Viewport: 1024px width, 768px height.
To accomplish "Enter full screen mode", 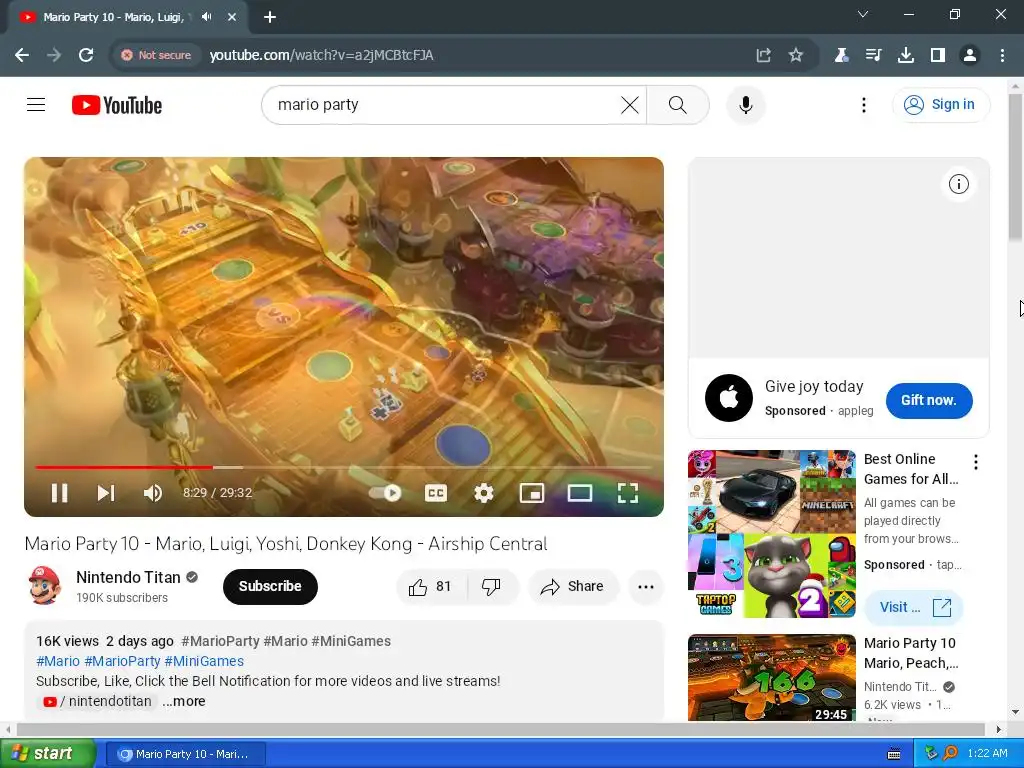I will tap(628, 493).
